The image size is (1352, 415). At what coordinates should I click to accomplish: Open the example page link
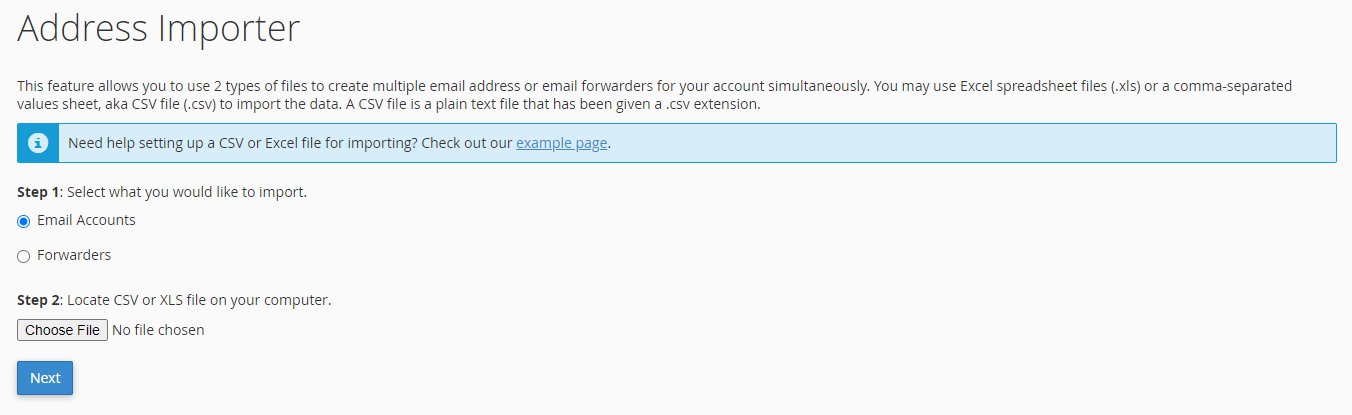[561, 143]
